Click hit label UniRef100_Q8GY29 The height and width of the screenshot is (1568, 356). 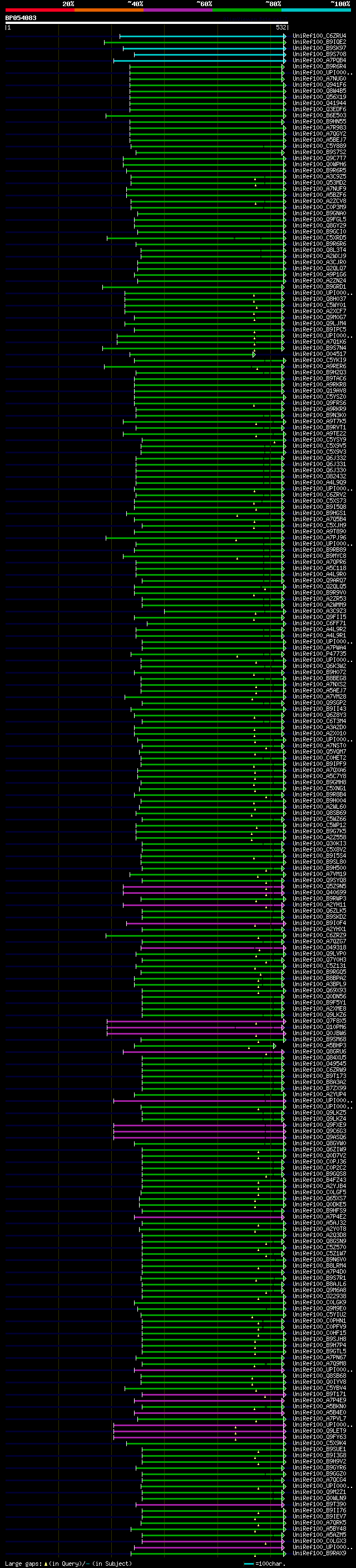(x=319, y=225)
